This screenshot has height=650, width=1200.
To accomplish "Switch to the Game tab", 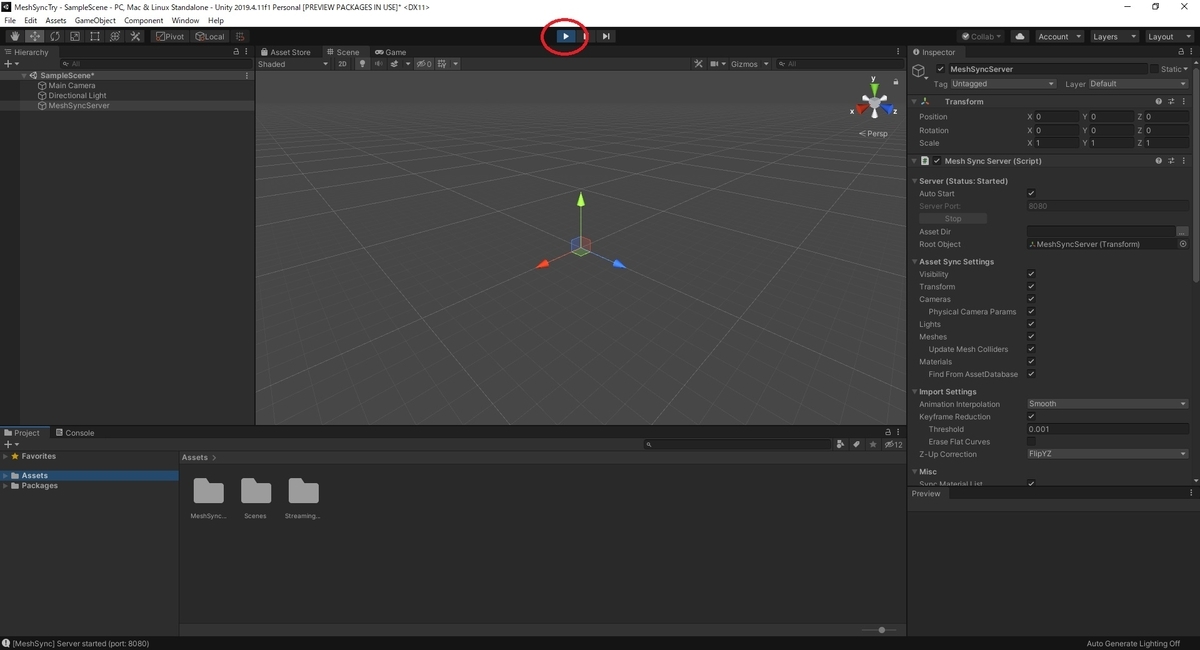I will coord(391,52).
